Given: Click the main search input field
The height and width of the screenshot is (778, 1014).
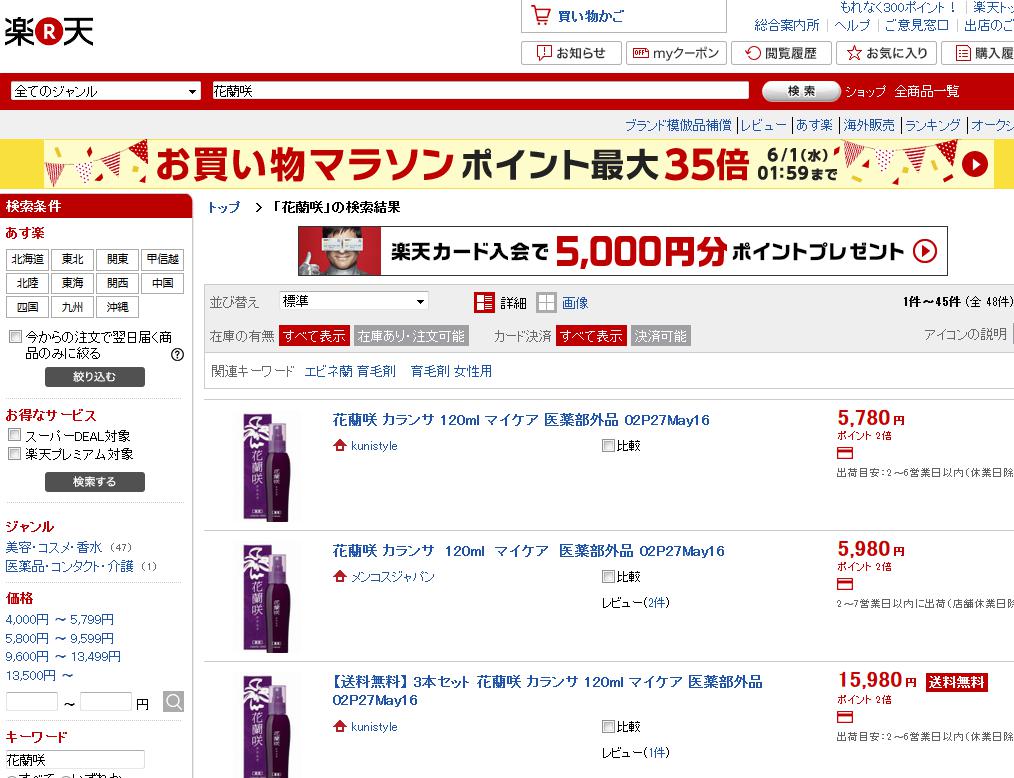Looking at the screenshot, I should coord(480,91).
